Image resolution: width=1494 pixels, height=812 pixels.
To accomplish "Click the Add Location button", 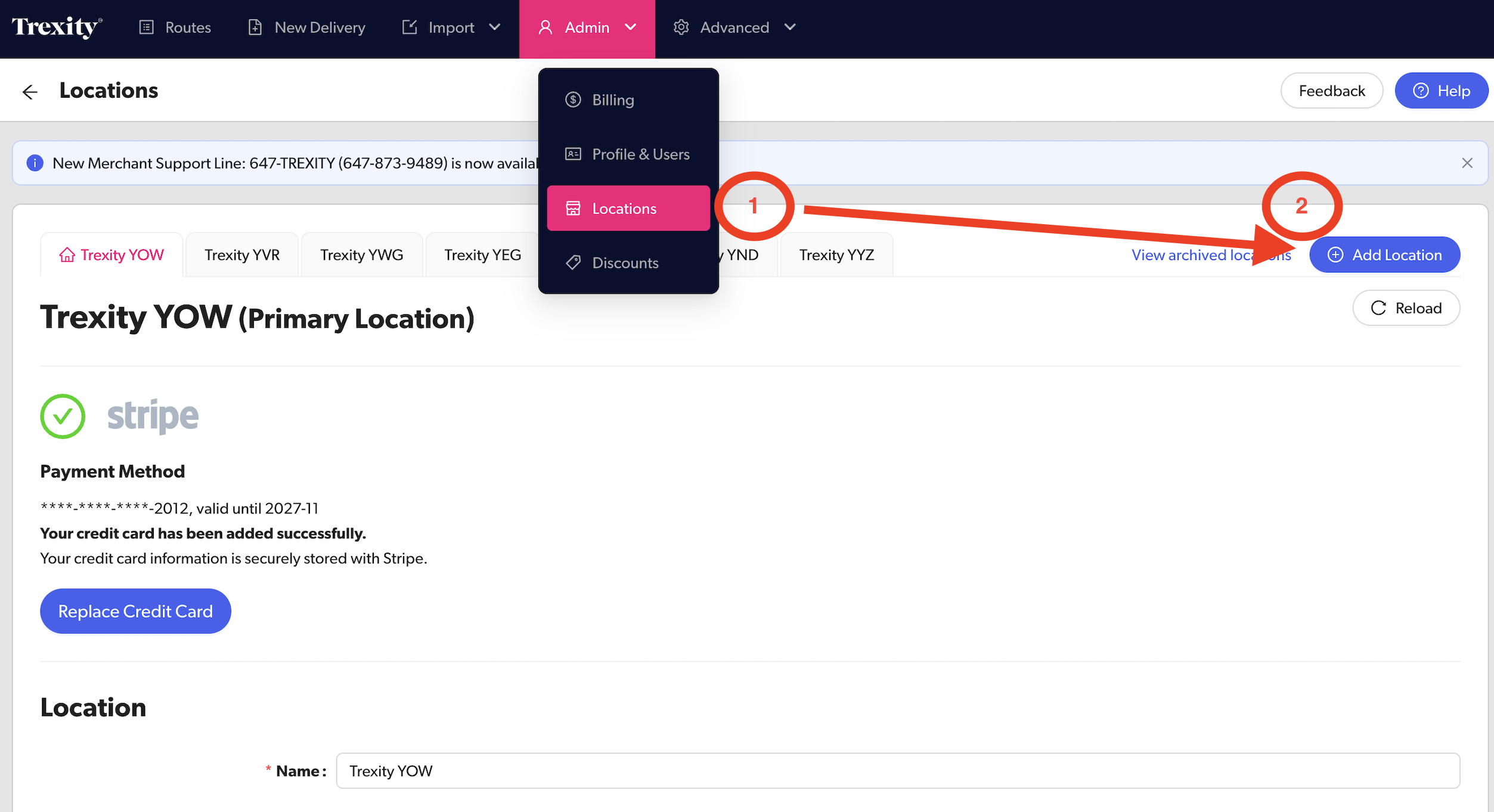I will (x=1384, y=255).
